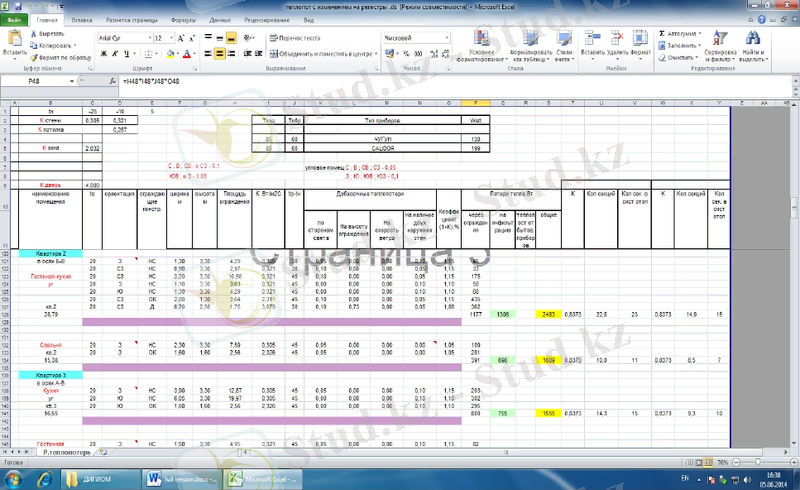Click the Объединить и поместить в центре button
Viewport: 800px width, 490px height.
click(x=322, y=53)
